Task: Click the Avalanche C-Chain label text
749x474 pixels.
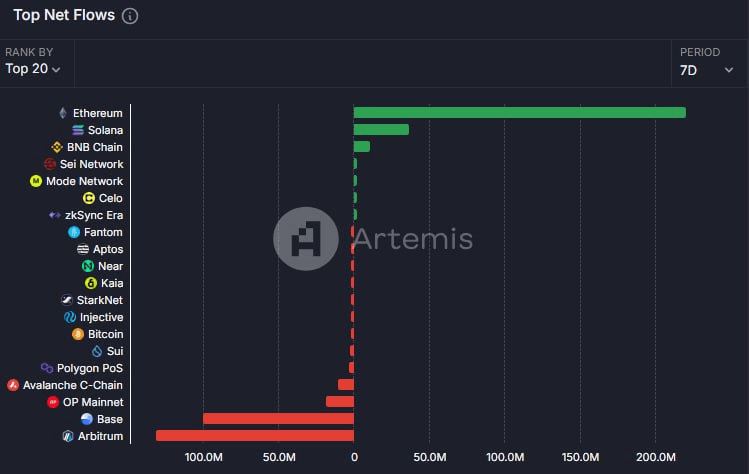Action: tap(73, 385)
